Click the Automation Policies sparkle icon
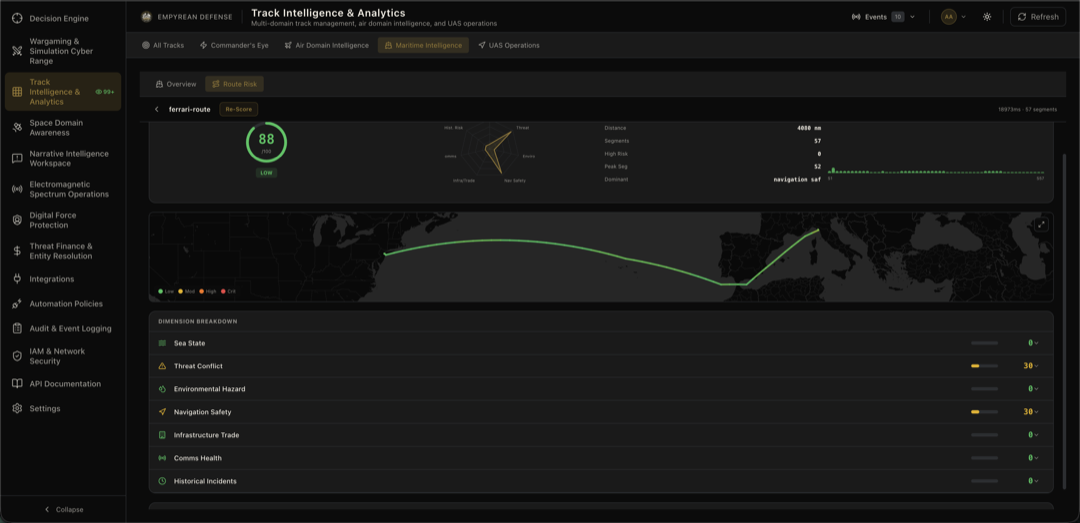The image size is (1080, 523). tap(17, 304)
